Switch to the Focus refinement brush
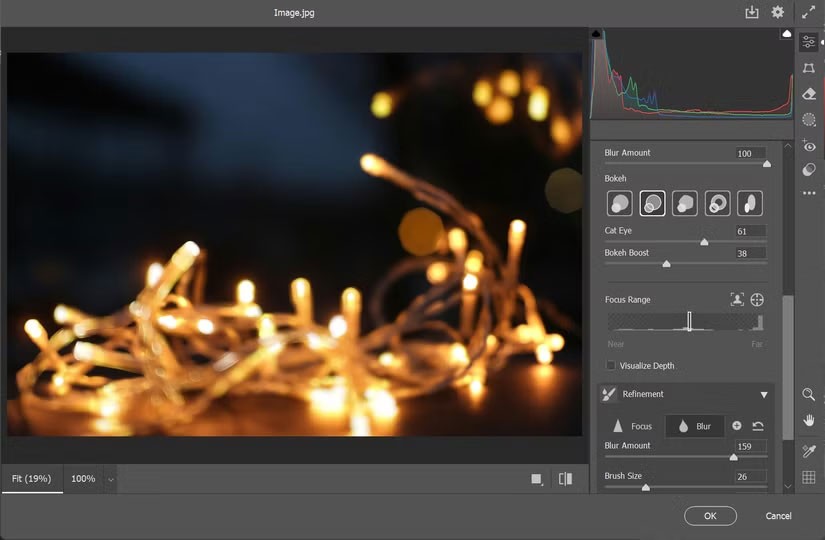This screenshot has width=825, height=540. pos(632,426)
